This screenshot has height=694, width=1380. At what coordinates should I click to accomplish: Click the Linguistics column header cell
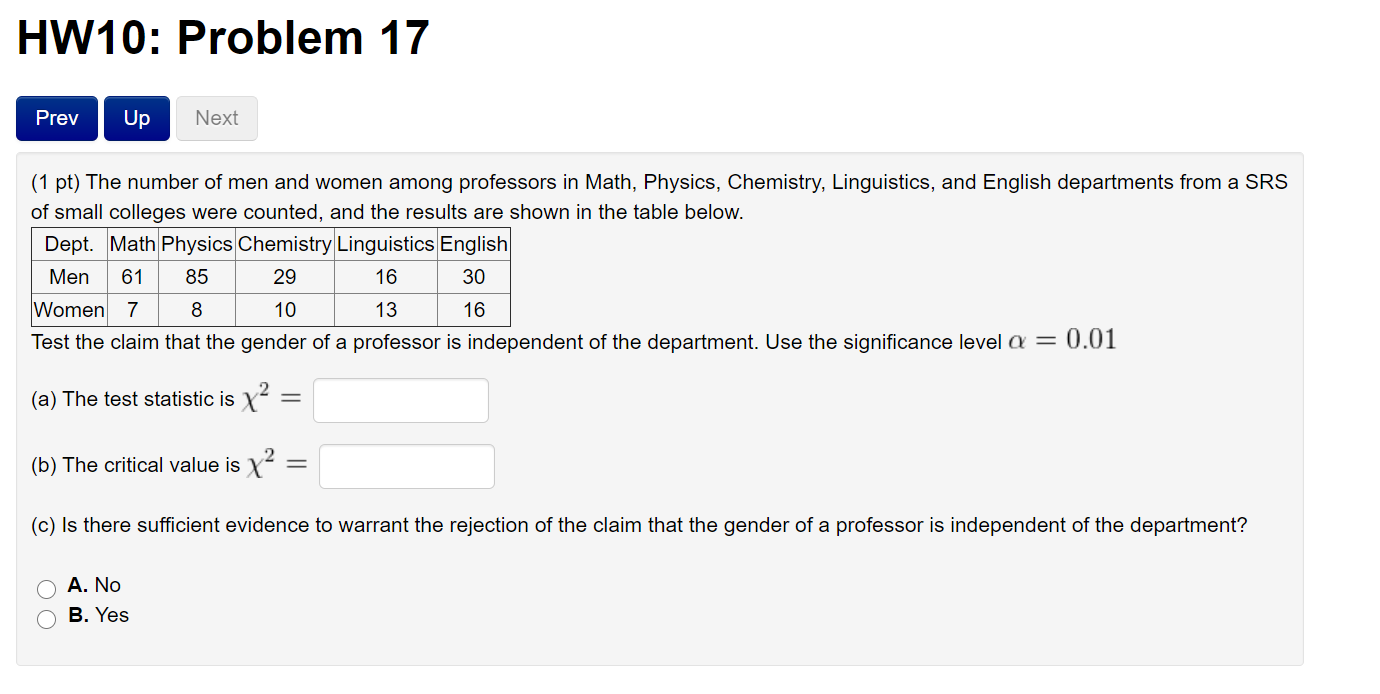coord(385,243)
